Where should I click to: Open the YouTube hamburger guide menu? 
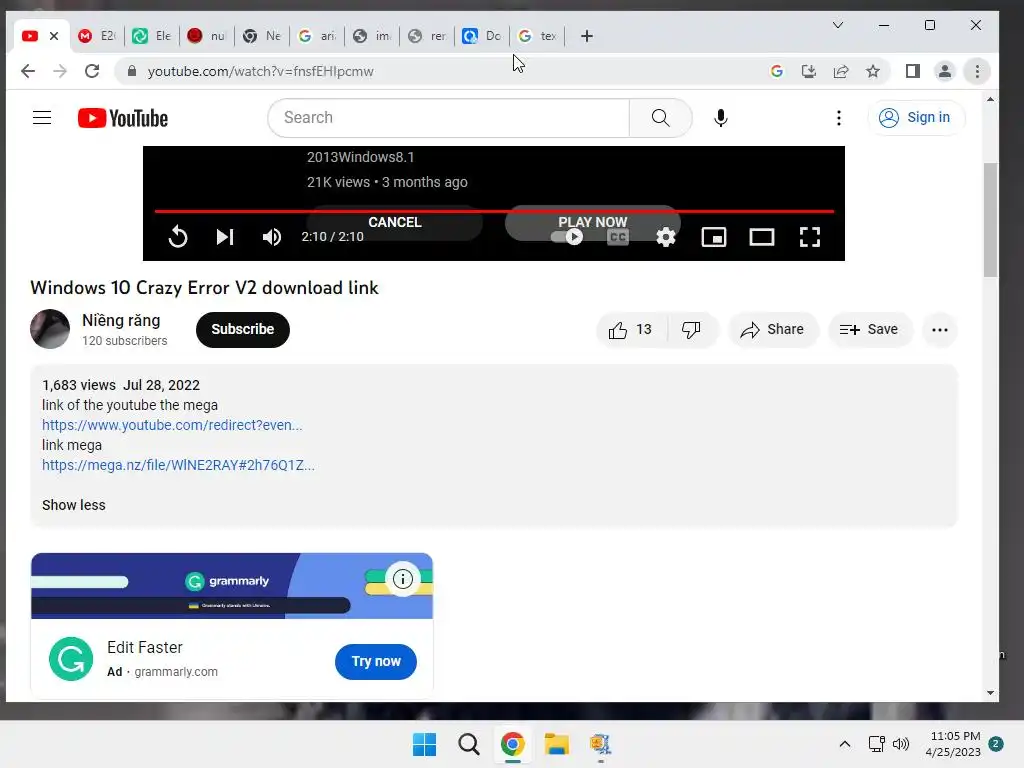(x=42, y=118)
